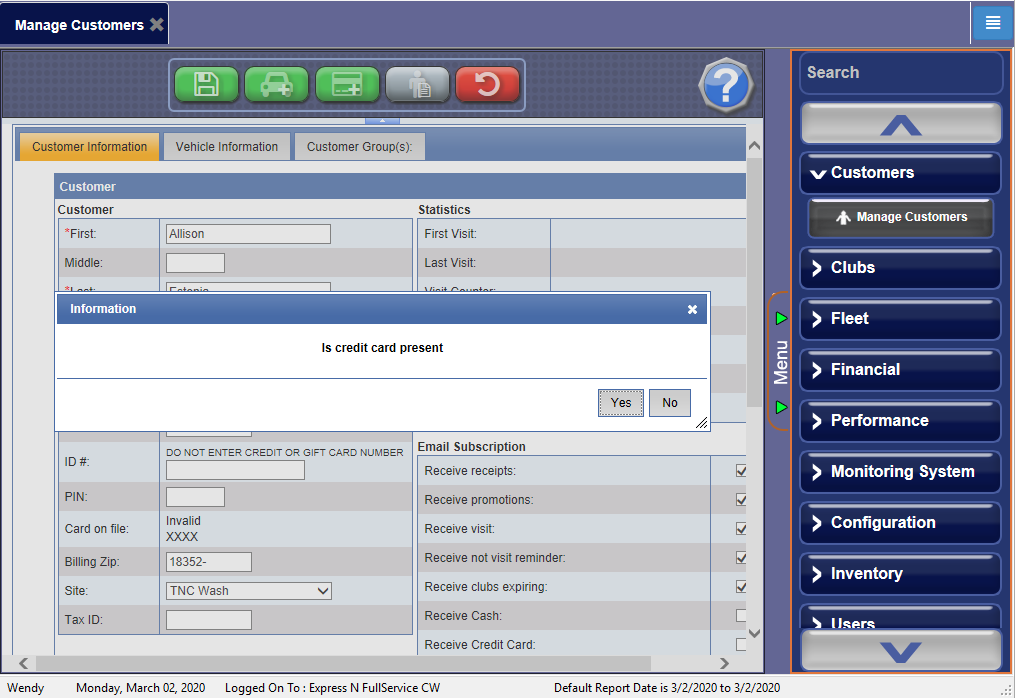
Task: Close the Information dialog with X
Action: click(692, 310)
